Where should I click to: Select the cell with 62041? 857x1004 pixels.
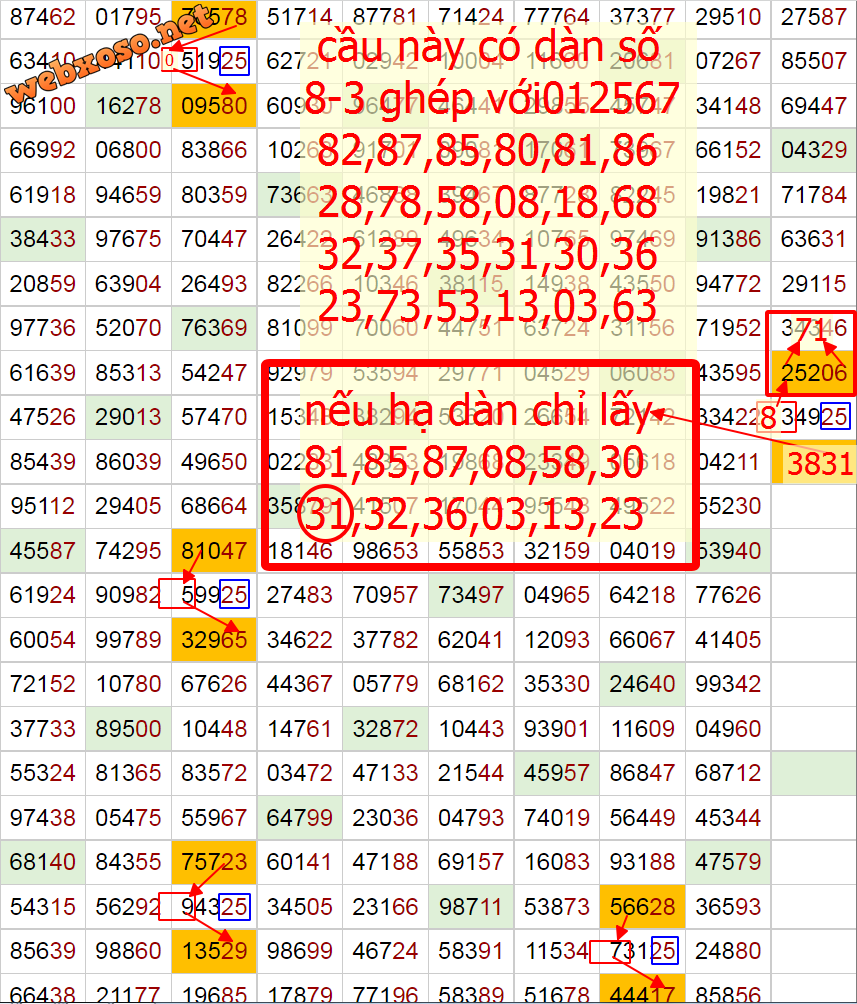click(x=471, y=640)
